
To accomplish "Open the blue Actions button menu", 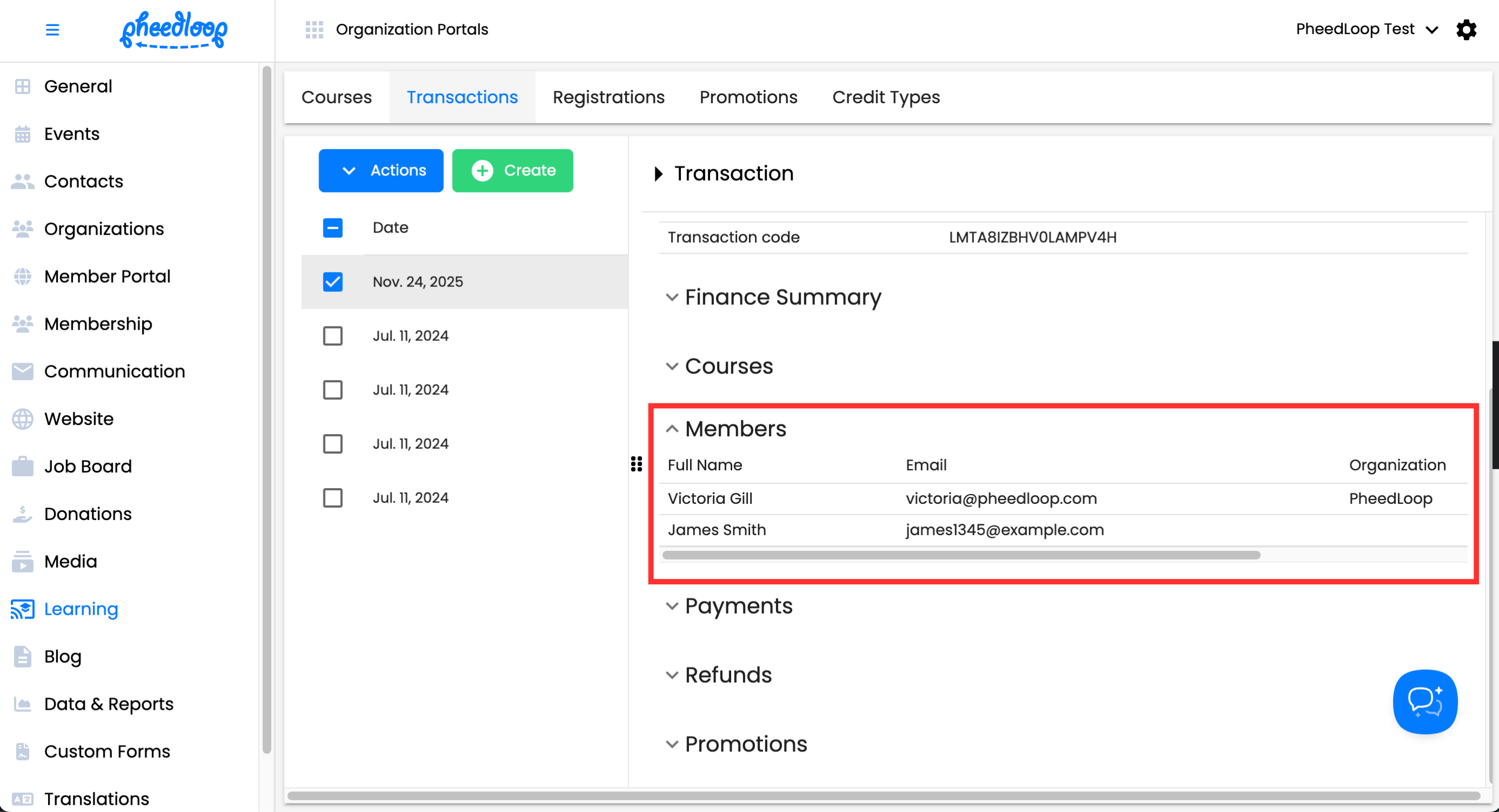I will 381,171.
